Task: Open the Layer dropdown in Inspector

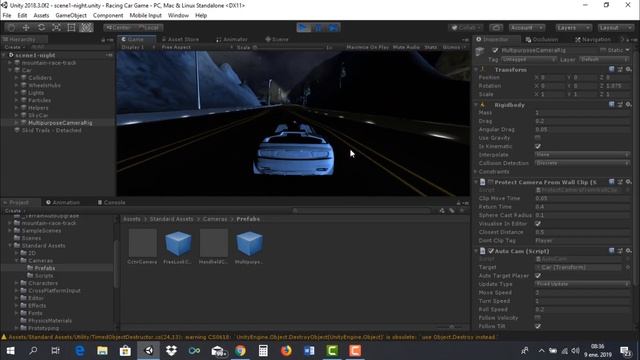Action: pyautogui.click(x=604, y=60)
